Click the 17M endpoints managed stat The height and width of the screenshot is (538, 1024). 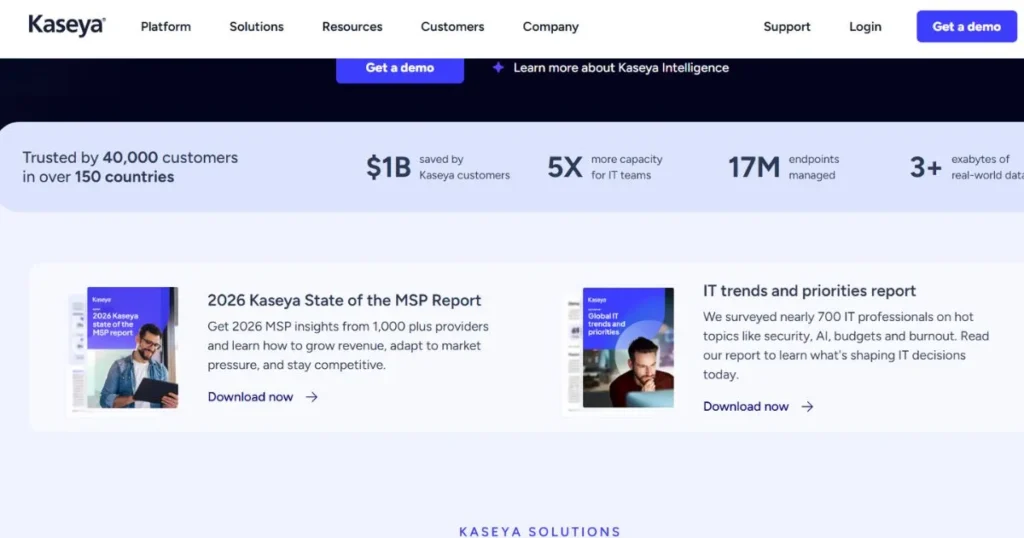pyautogui.click(x=784, y=167)
